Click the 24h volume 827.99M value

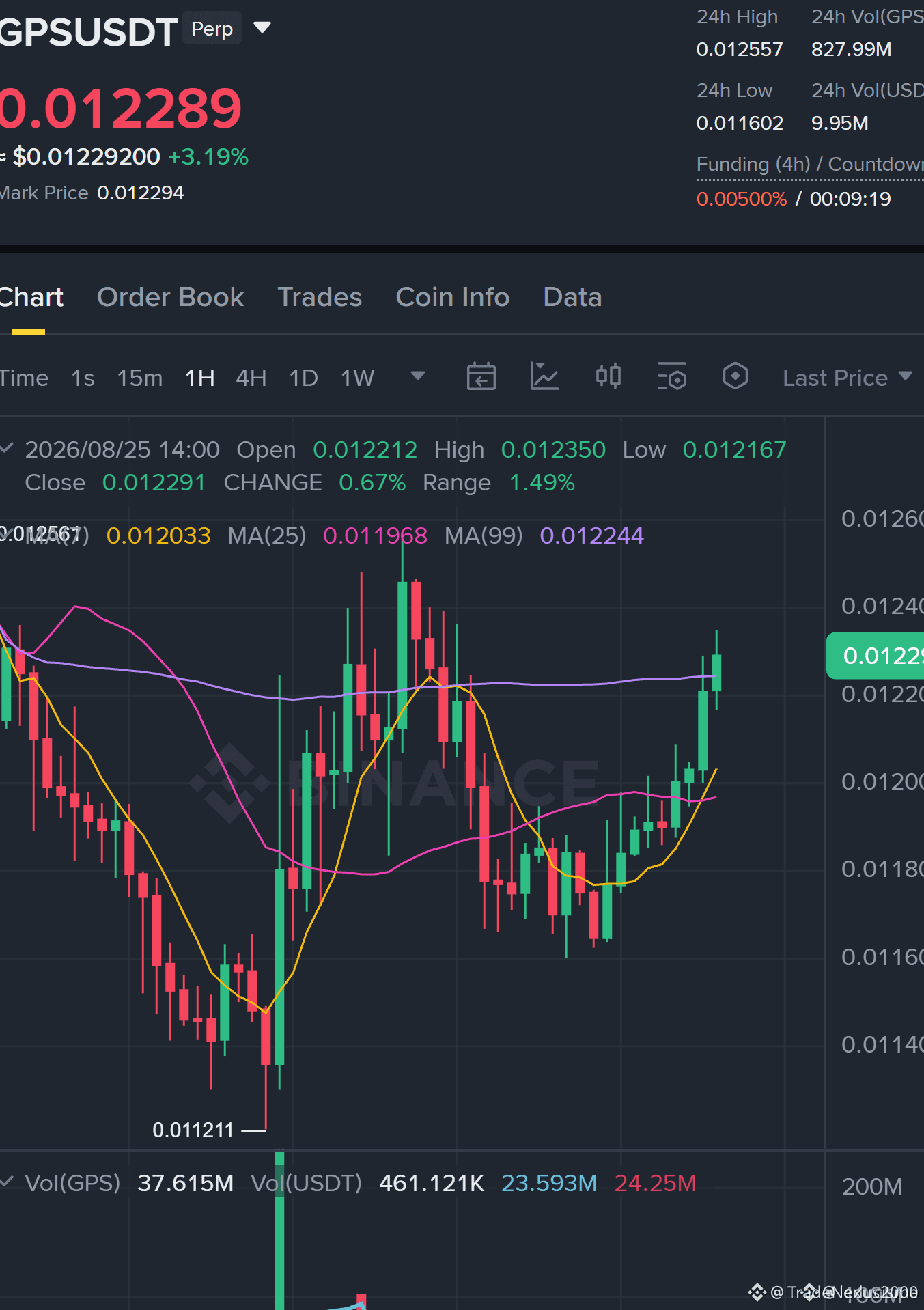[x=852, y=49]
